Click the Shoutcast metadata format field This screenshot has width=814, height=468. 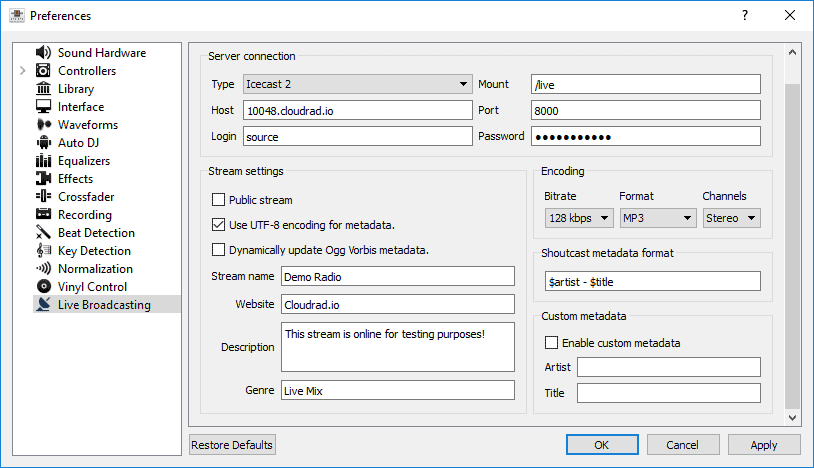click(653, 281)
